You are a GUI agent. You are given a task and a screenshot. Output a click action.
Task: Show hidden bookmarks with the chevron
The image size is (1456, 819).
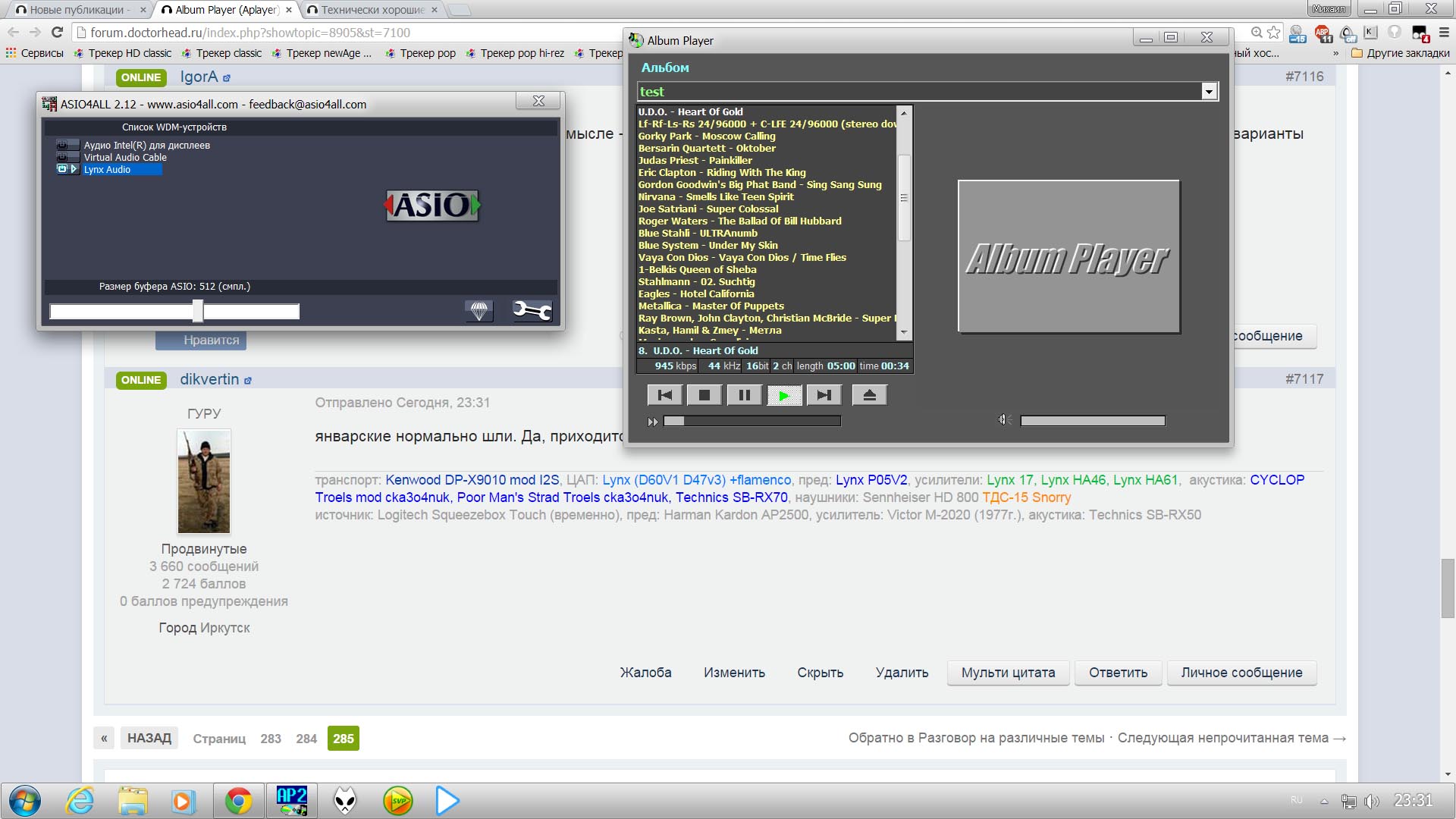point(1335,53)
